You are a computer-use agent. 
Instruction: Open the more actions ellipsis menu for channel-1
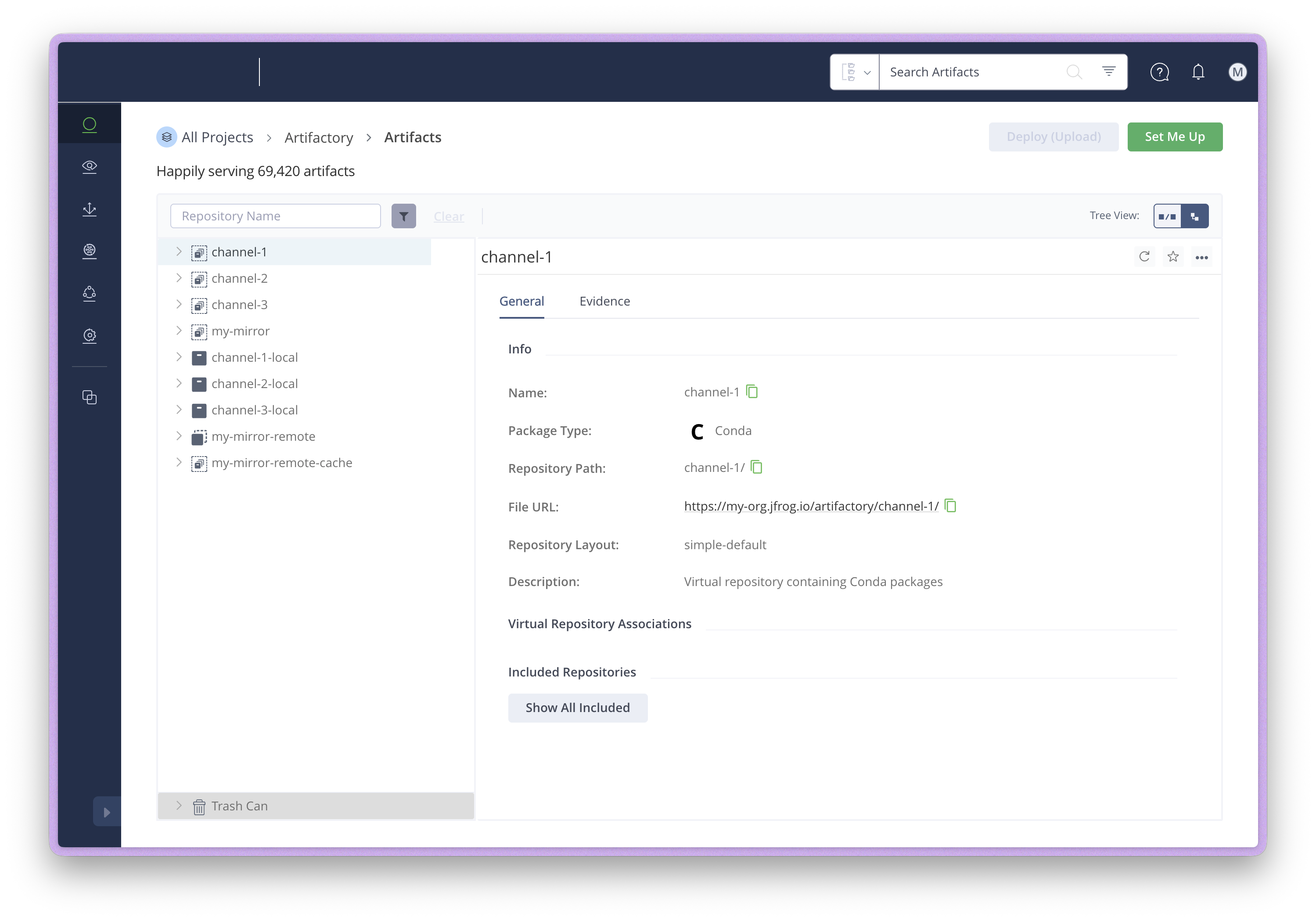[x=1202, y=257]
